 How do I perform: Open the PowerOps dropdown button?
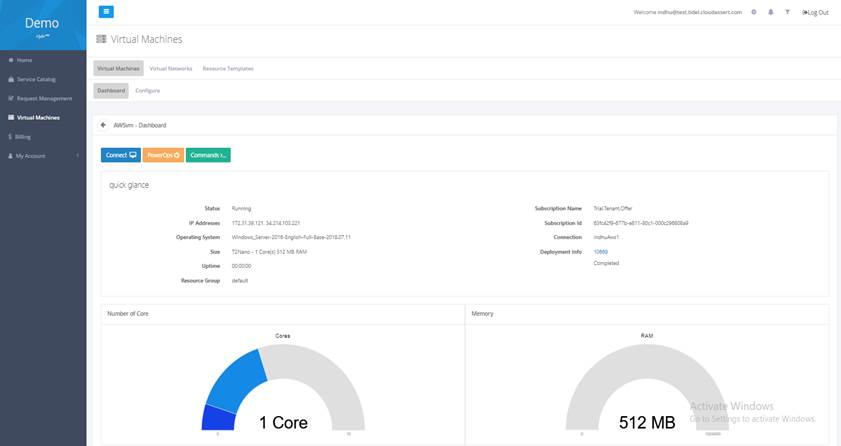click(x=163, y=155)
